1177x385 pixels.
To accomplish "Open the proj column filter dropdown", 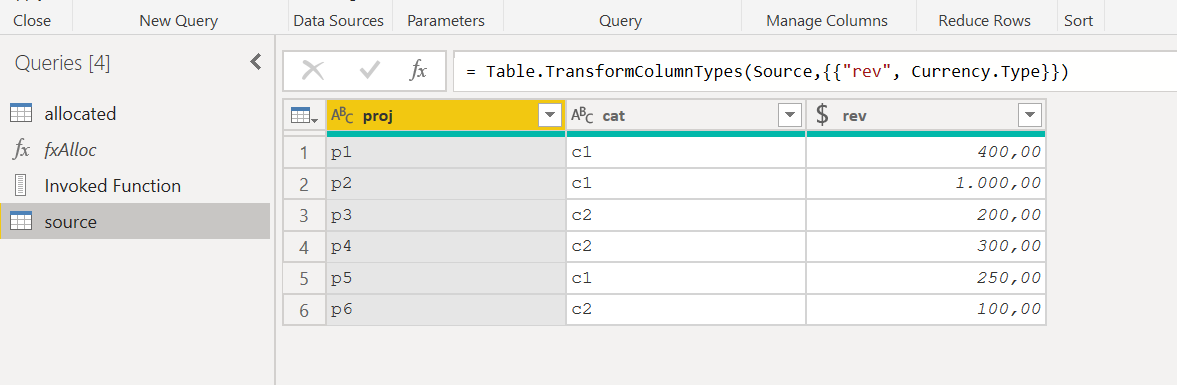I will tap(550, 116).
